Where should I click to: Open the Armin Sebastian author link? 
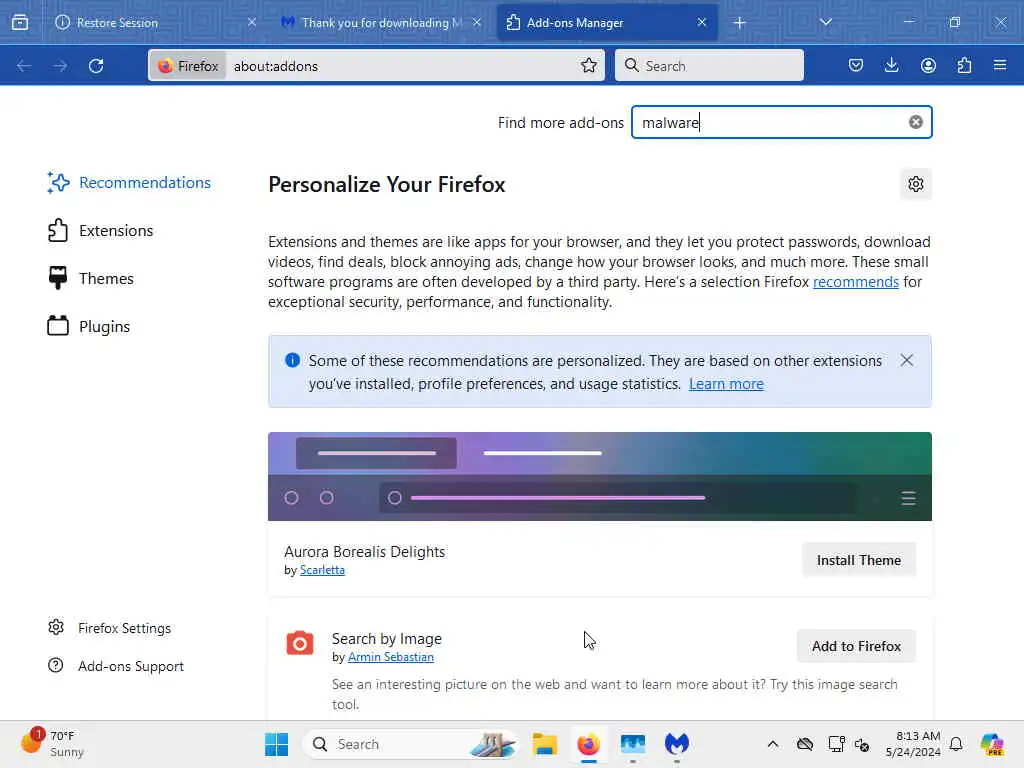click(391, 657)
